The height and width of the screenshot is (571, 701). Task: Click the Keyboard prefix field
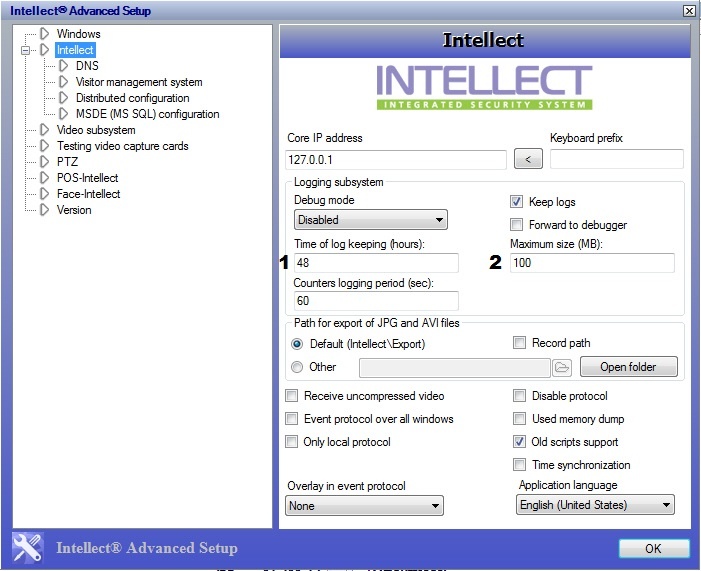click(x=617, y=159)
